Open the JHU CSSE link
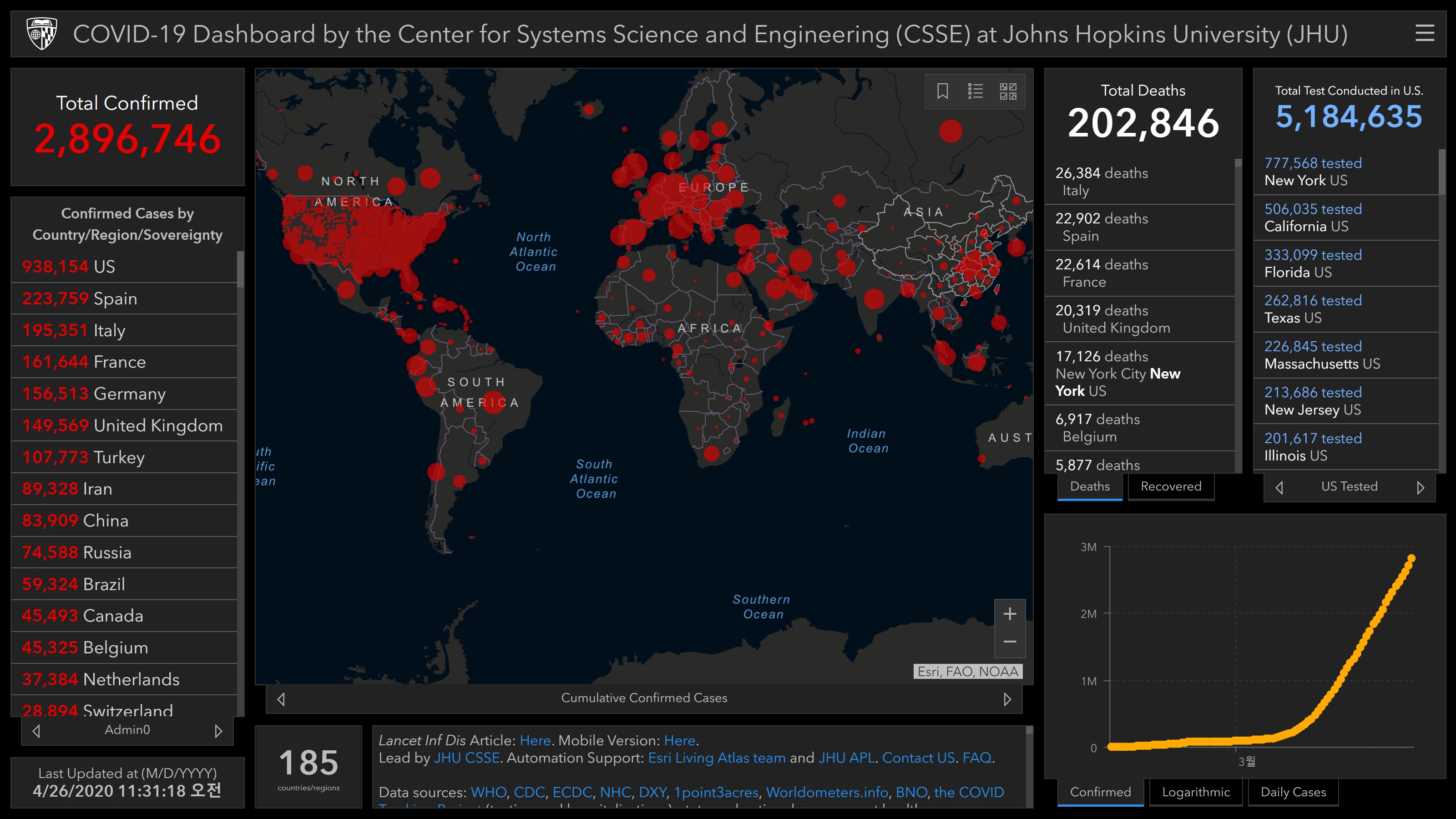The image size is (1456, 819). point(467,758)
